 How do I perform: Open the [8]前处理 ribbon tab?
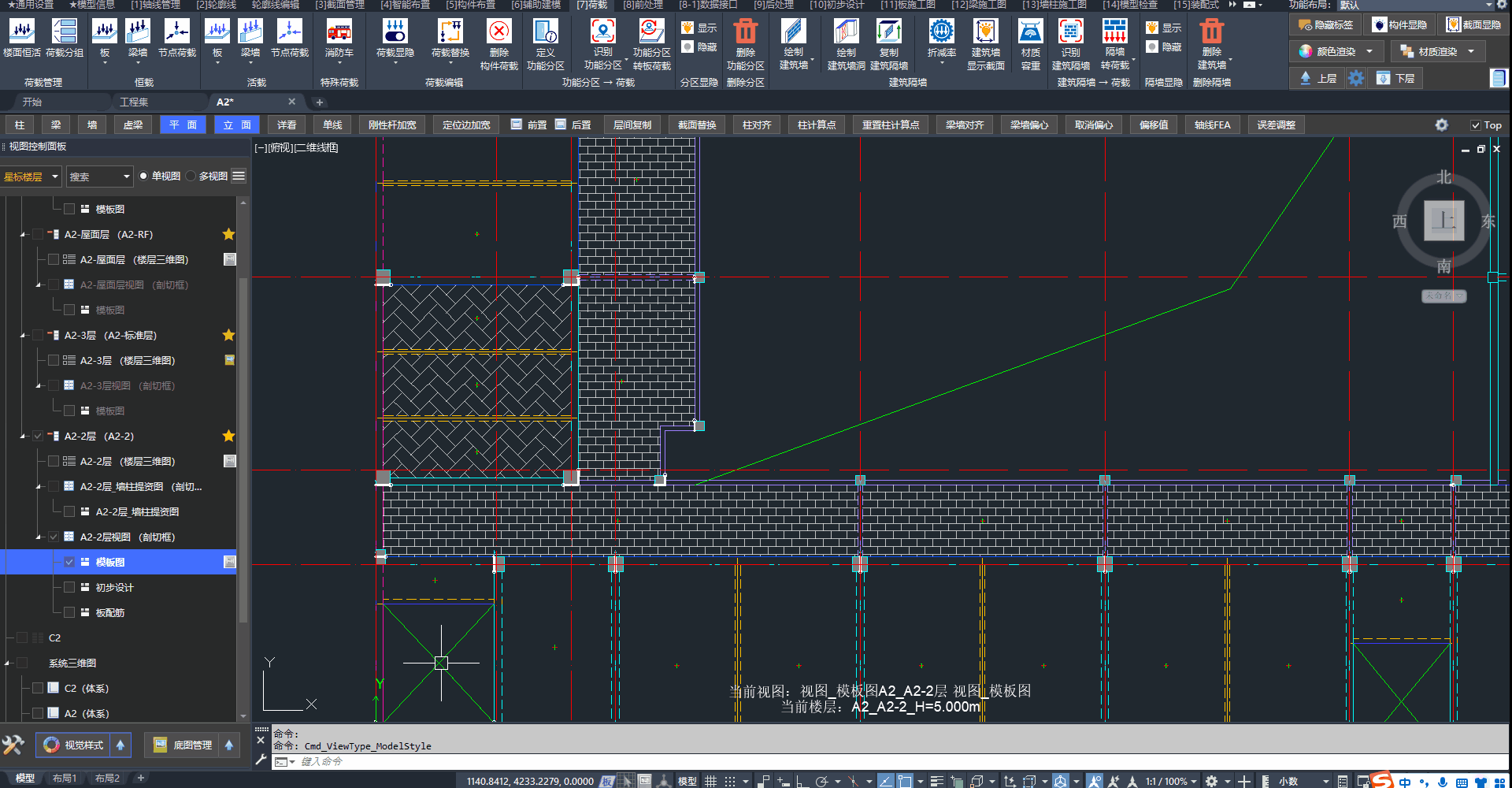pyautogui.click(x=643, y=5)
